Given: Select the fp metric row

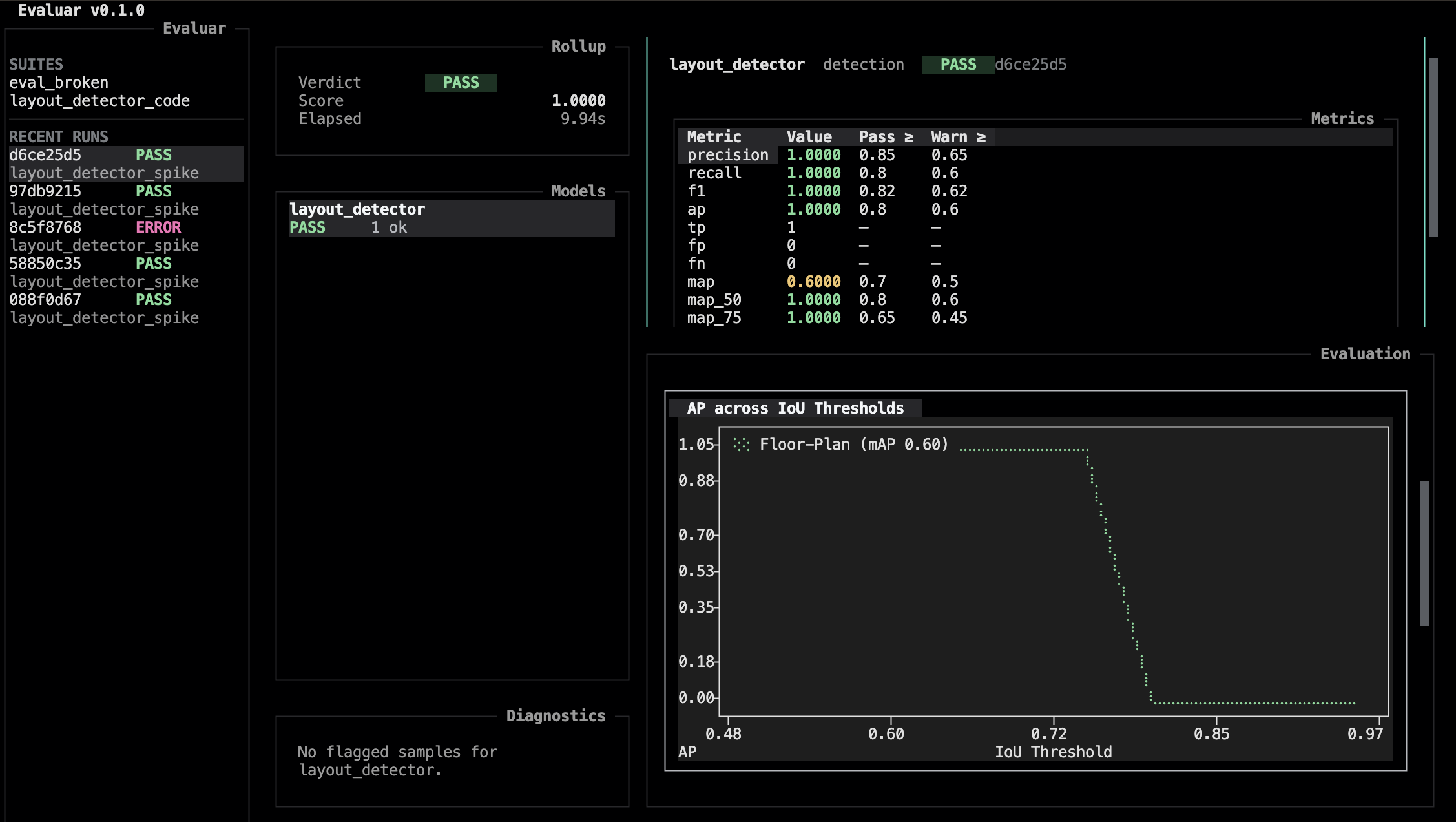Looking at the screenshot, I should (x=1035, y=246).
